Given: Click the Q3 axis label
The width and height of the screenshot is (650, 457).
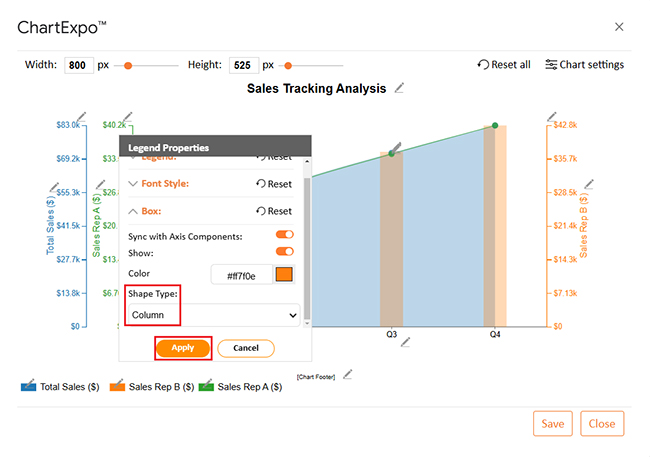Looking at the screenshot, I should click(x=391, y=334).
